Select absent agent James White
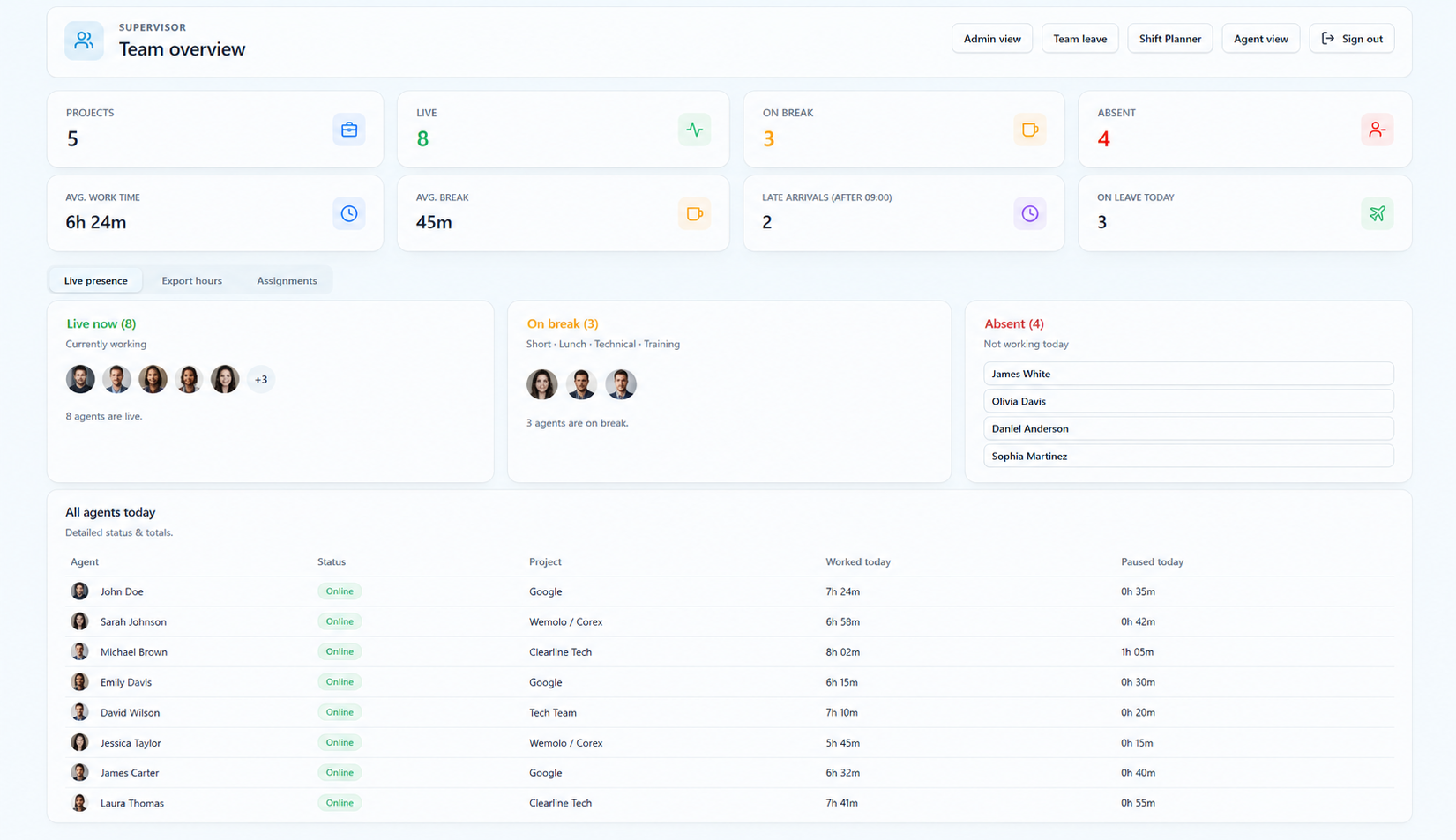 pyautogui.click(x=1188, y=374)
